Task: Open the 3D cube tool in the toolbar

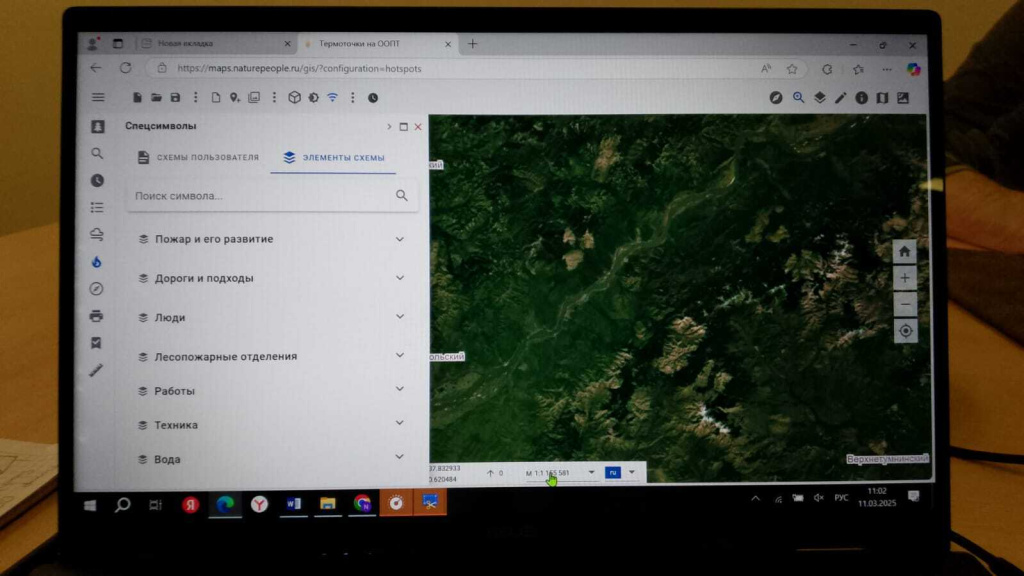Action: [x=293, y=97]
